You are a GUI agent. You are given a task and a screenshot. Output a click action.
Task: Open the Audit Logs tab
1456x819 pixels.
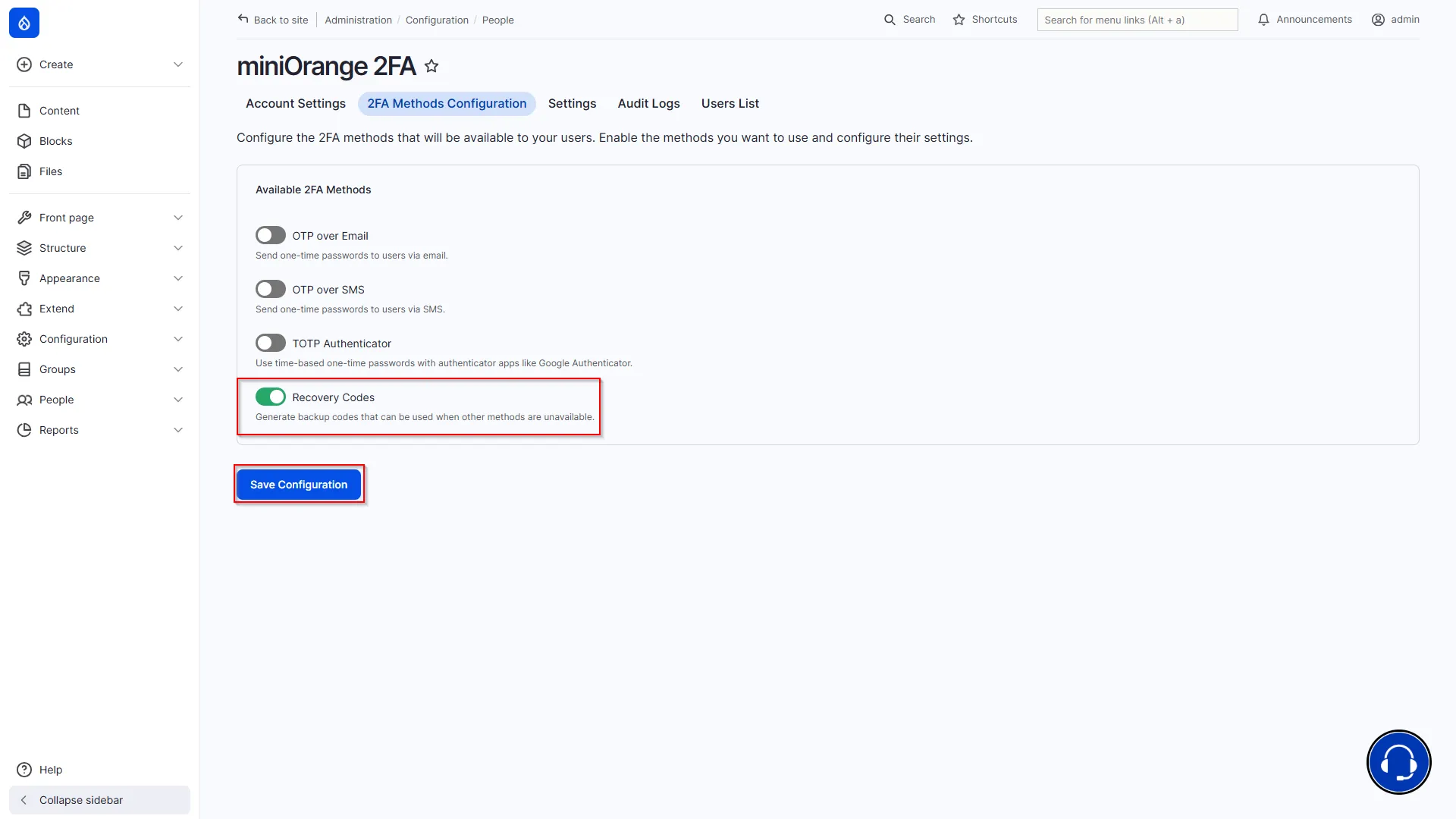click(648, 104)
